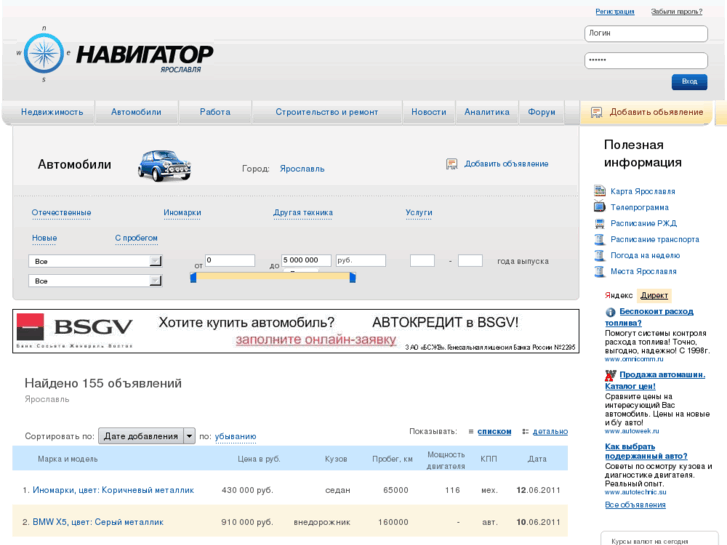Click the руб. currency field
The height and width of the screenshot is (545, 727).
point(361,260)
